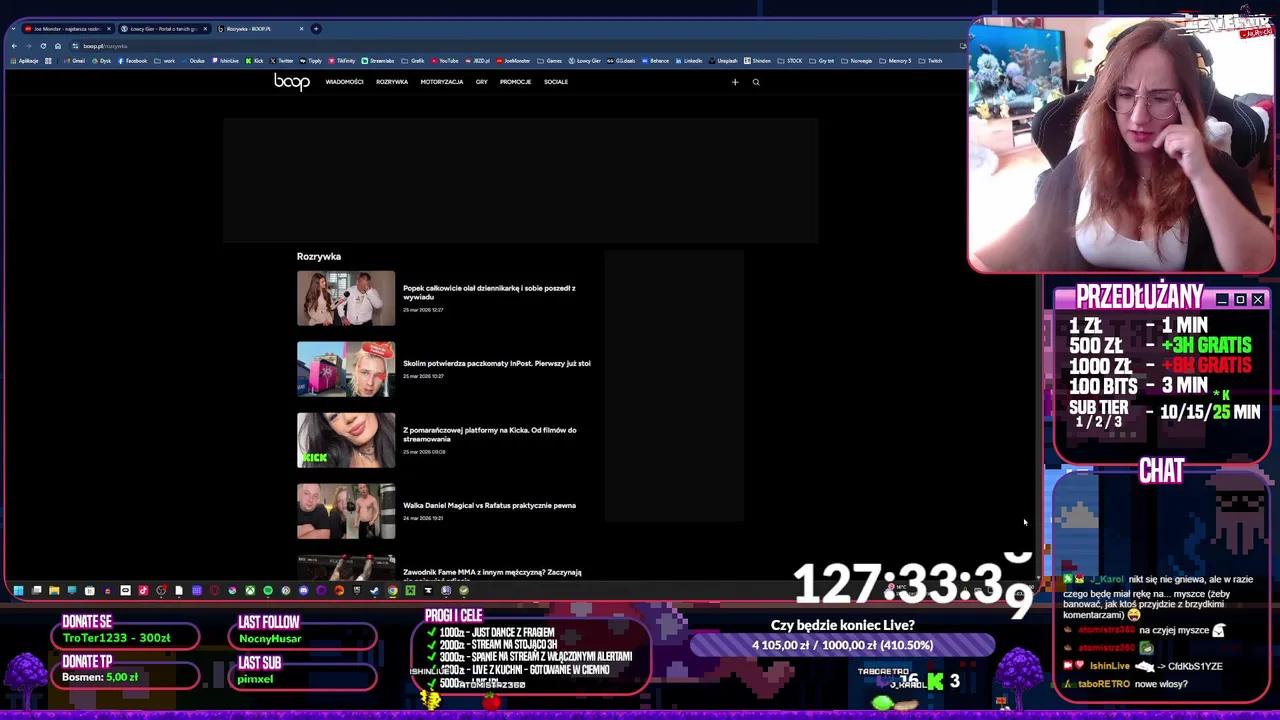The width and height of the screenshot is (1280, 720).
Task: Open Xbox app from taskbar
Action: point(250,590)
